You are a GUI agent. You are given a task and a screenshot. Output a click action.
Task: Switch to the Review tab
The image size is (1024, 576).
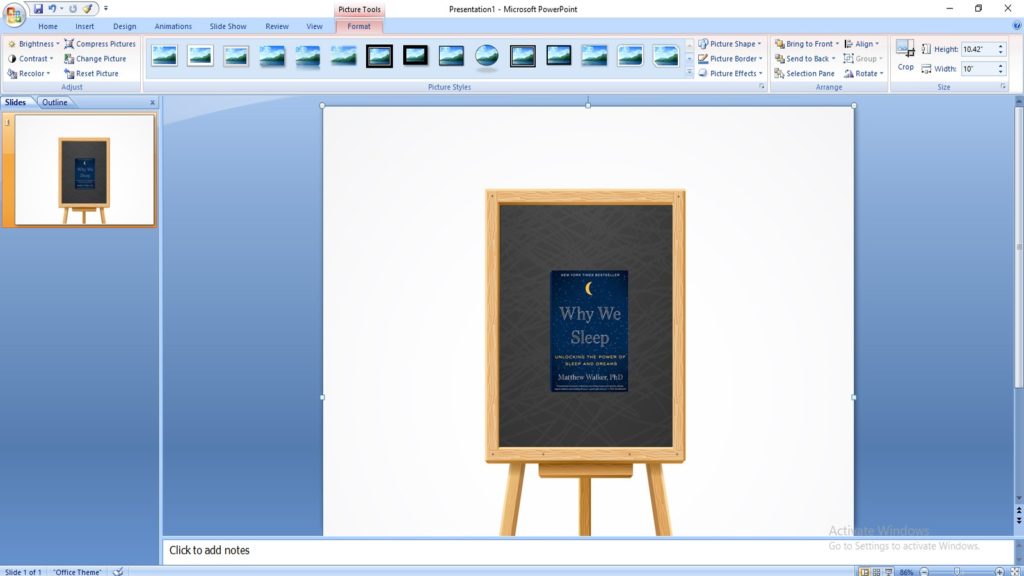pyautogui.click(x=277, y=26)
